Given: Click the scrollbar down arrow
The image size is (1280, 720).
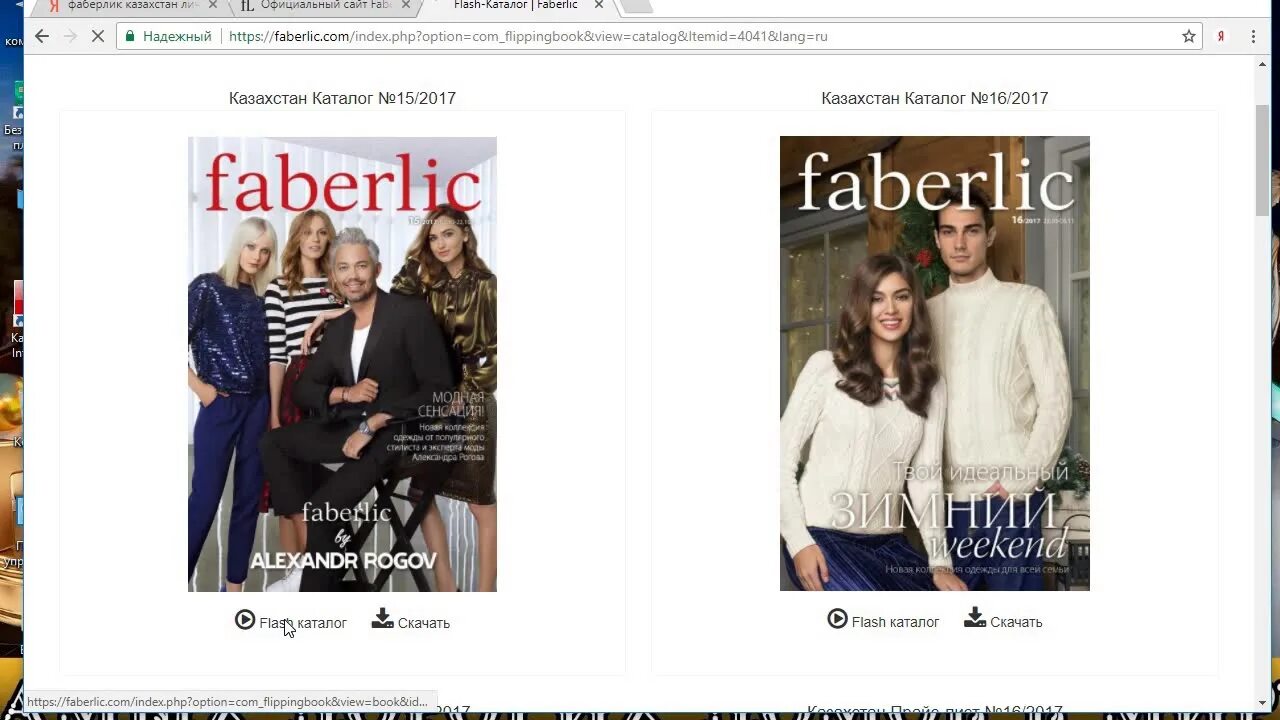Looking at the screenshot, I should [1262, 703].
